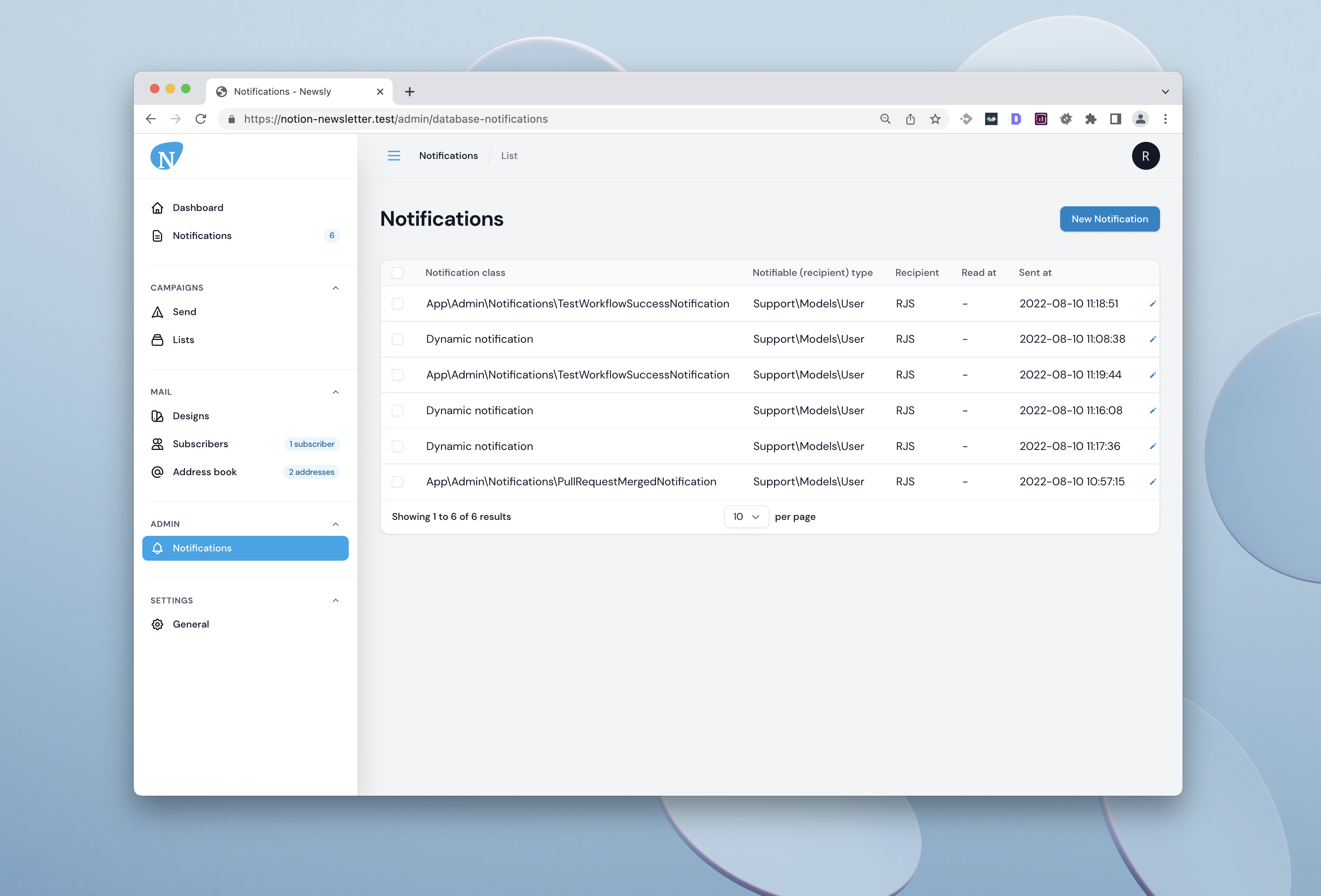The height and width of the screenshot is (896, 1321).
Task: Click the share icon in address bar
Action: click(910, 119)
